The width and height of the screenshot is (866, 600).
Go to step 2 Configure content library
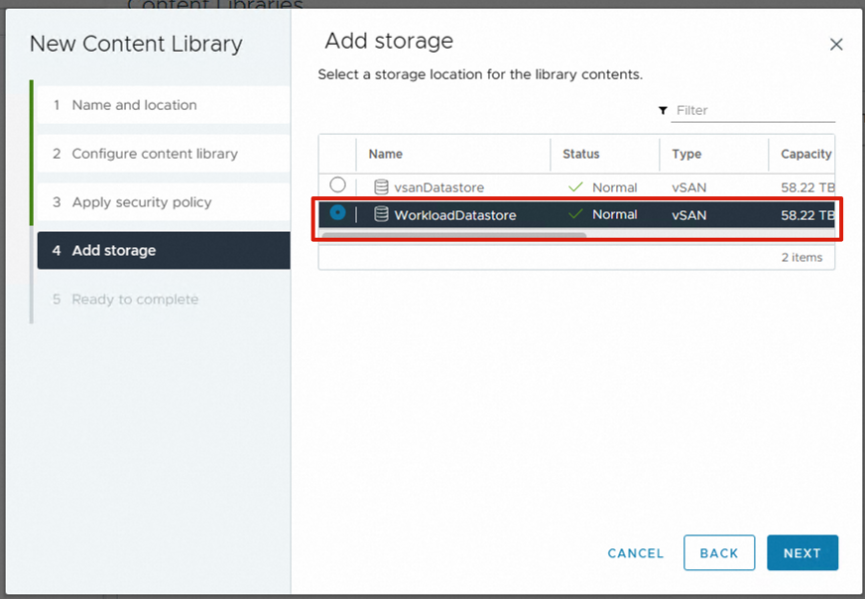[154, 154]
